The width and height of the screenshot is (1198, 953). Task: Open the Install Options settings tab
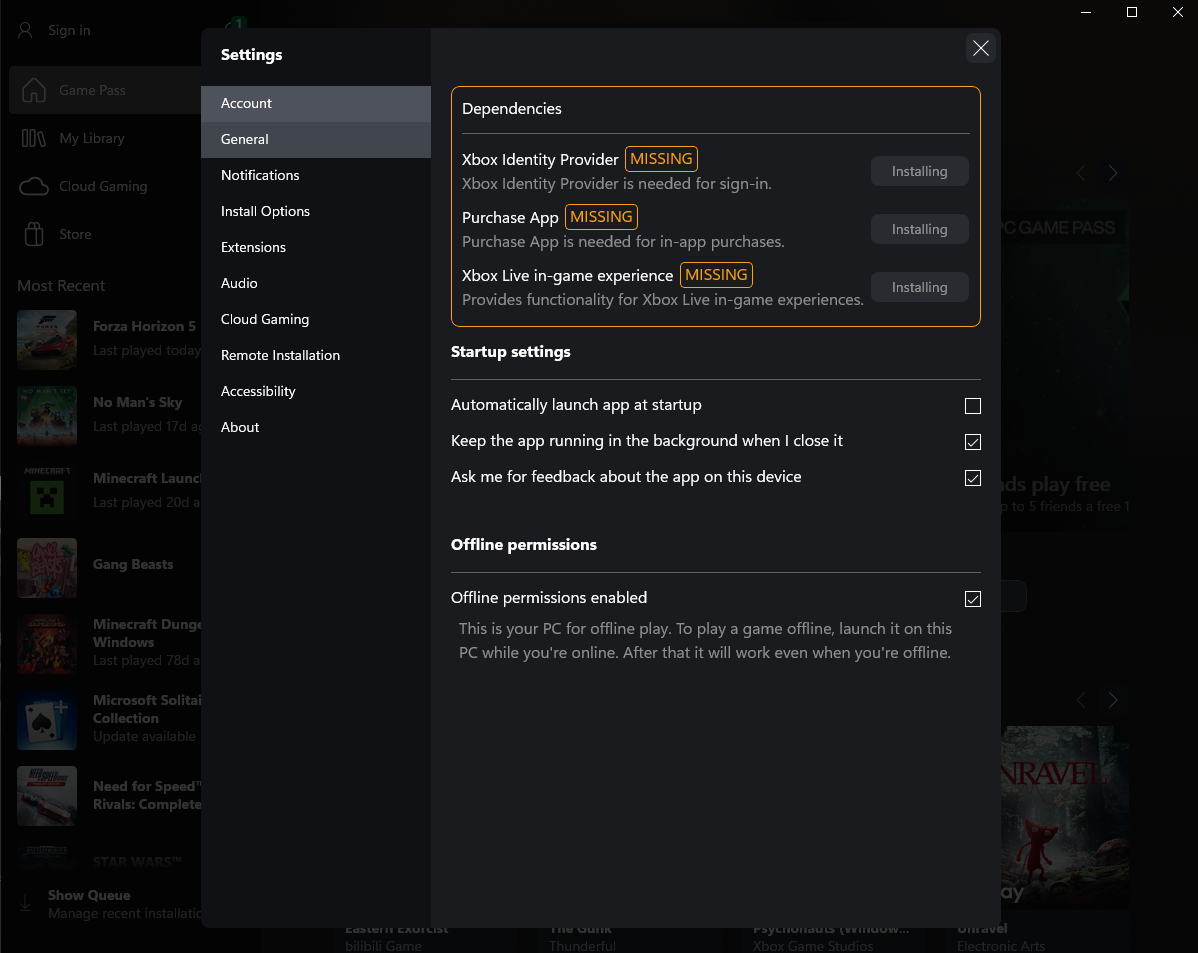tap(265, 211)
